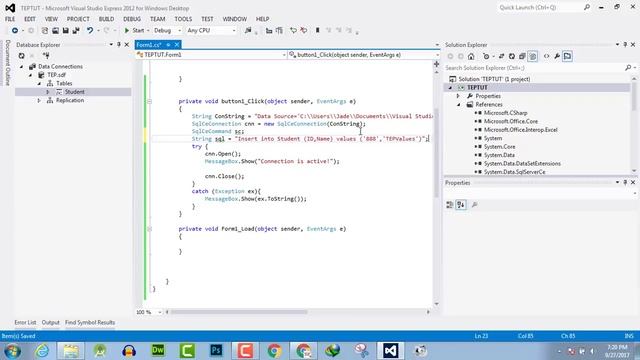Expand the Student table node
This screenshot has height=360, width=640.
click(x=48, y=92)
